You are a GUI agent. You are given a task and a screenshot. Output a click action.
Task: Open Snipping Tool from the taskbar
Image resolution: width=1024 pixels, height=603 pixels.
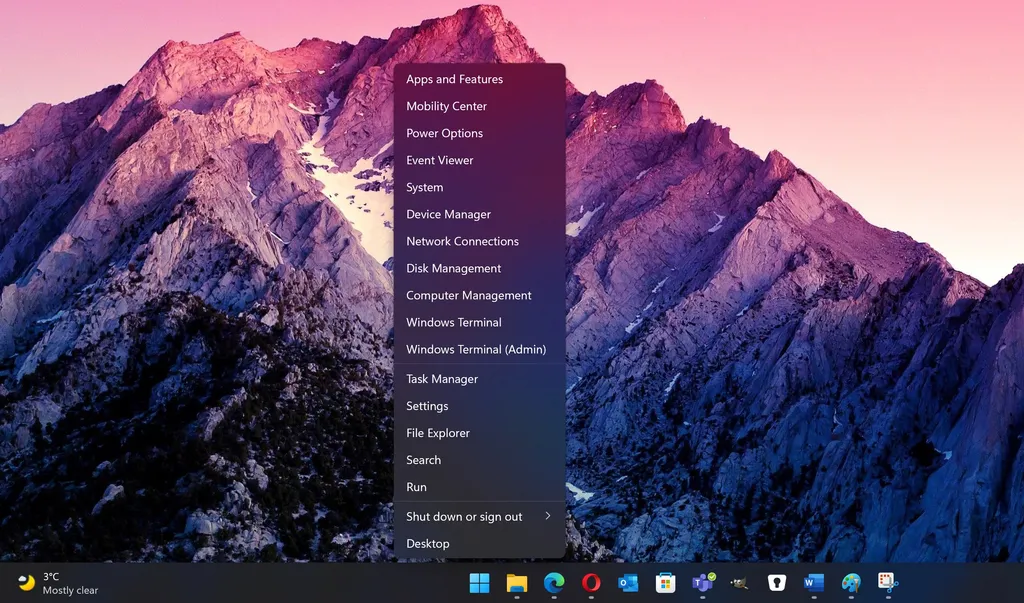(x=888, y=583)
